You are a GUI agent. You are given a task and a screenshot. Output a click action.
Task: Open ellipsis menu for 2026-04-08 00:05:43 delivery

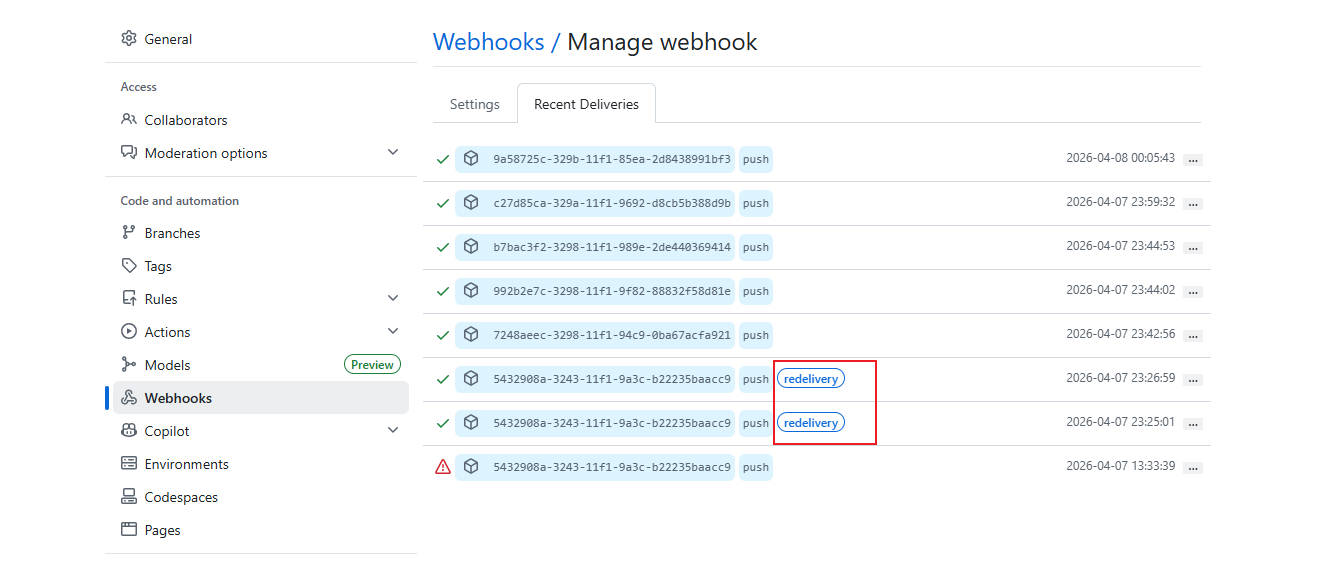coord(1193,160)
